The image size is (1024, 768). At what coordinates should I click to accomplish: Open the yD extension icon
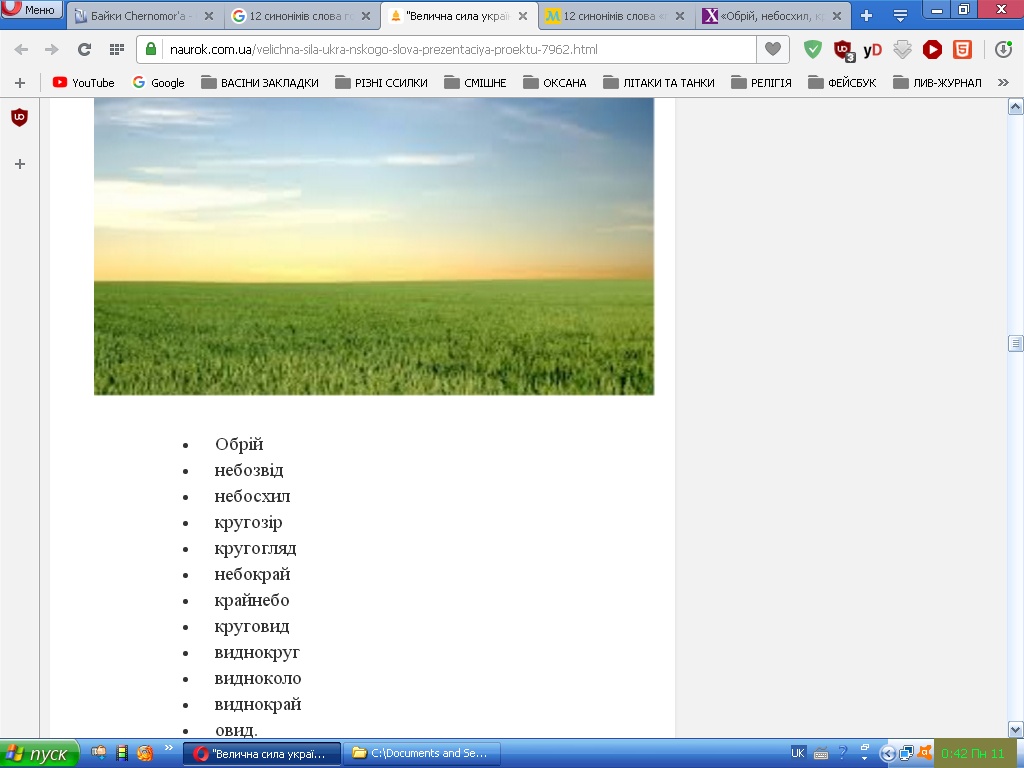(872, 50)
